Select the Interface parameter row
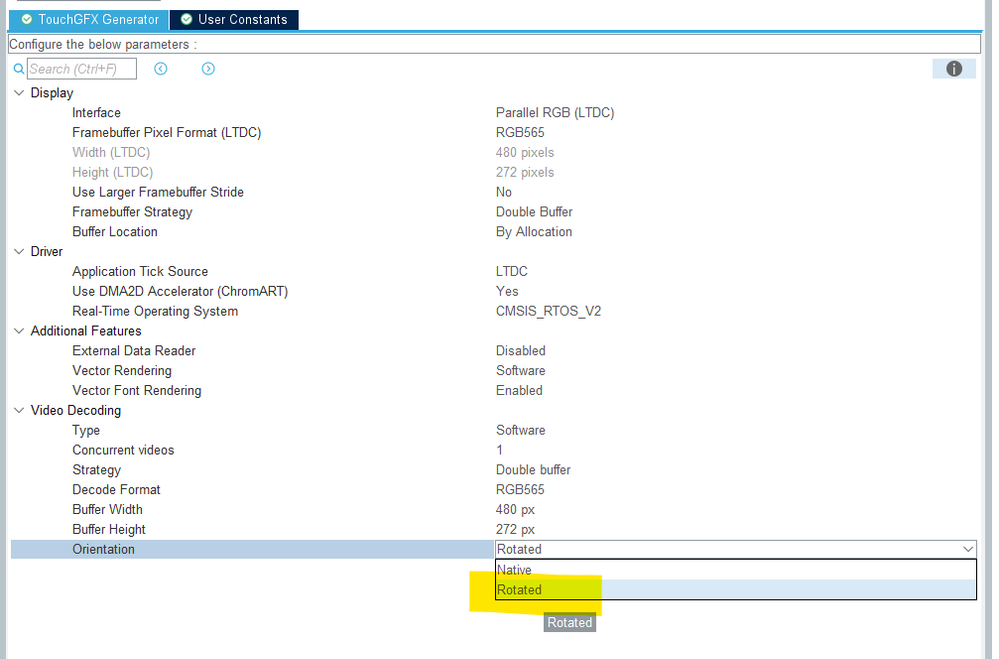 [x=96, y=113]
